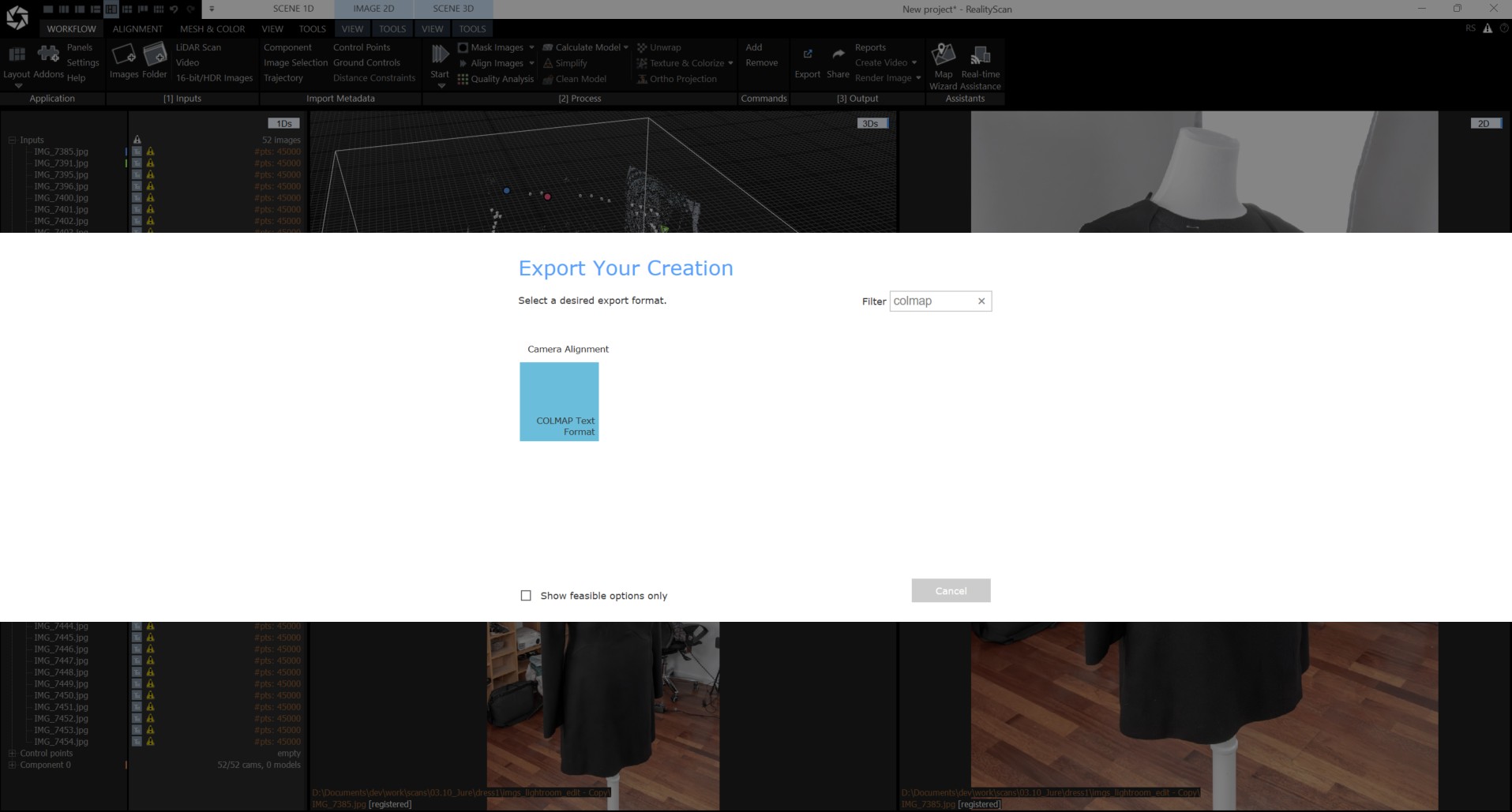
Task: Open the SCENE 3D view tab
Action: coord(452,9)
